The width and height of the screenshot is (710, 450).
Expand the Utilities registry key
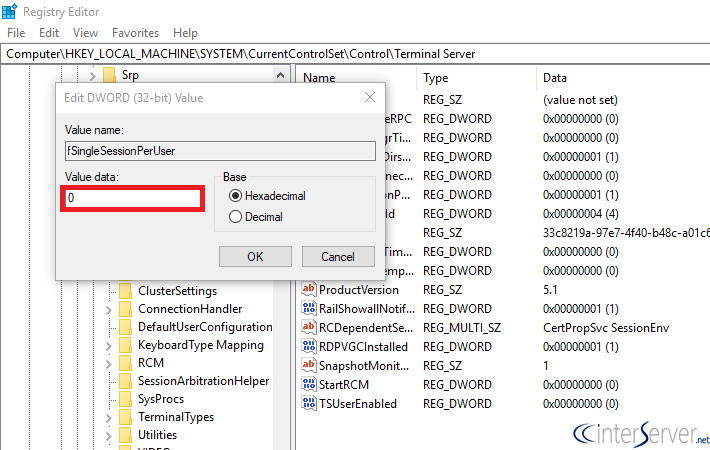(x=109, y=436)
